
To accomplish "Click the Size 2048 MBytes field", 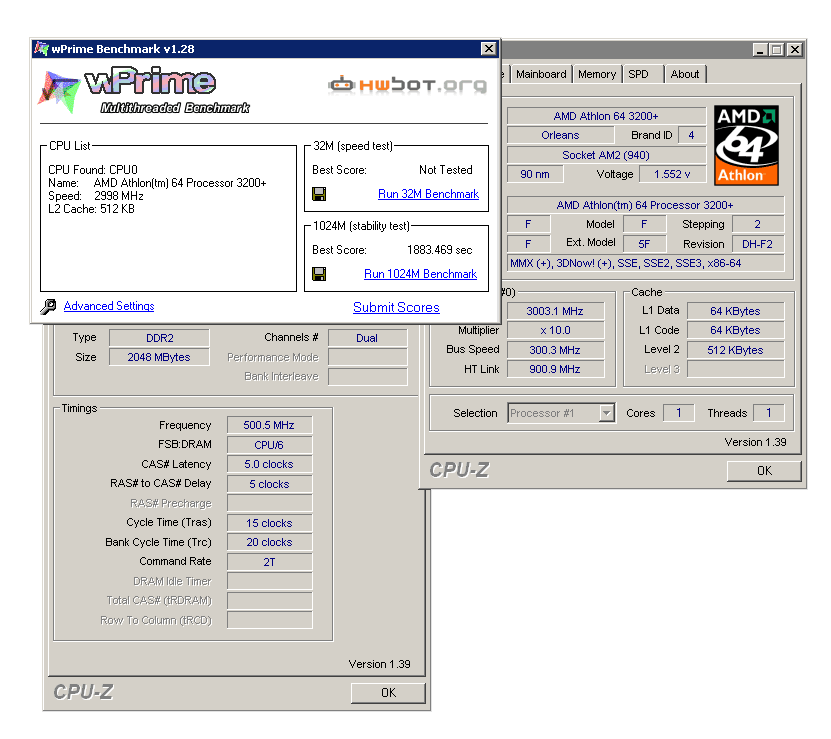I will point(160,357).
